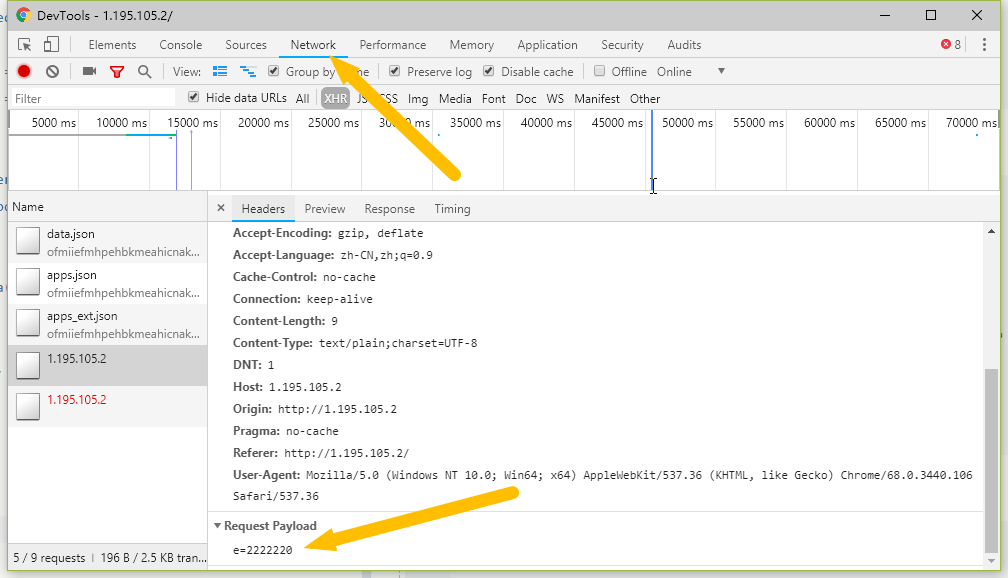Filter requests by WS type
The image size is (1008, 578).
click(x=555, y=98)
